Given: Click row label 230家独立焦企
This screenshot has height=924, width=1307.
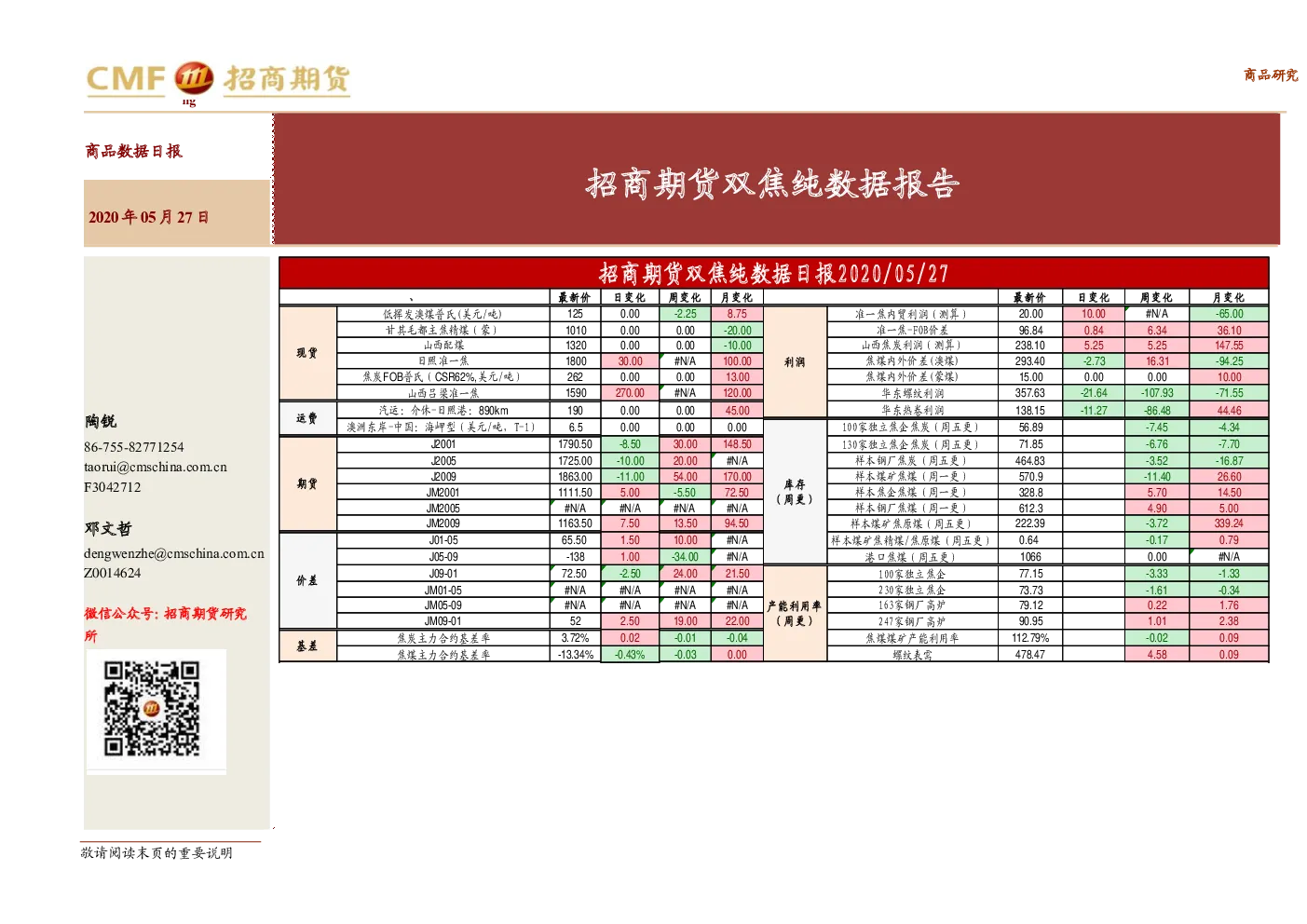Looking at the screenshot, I should 912,590.
